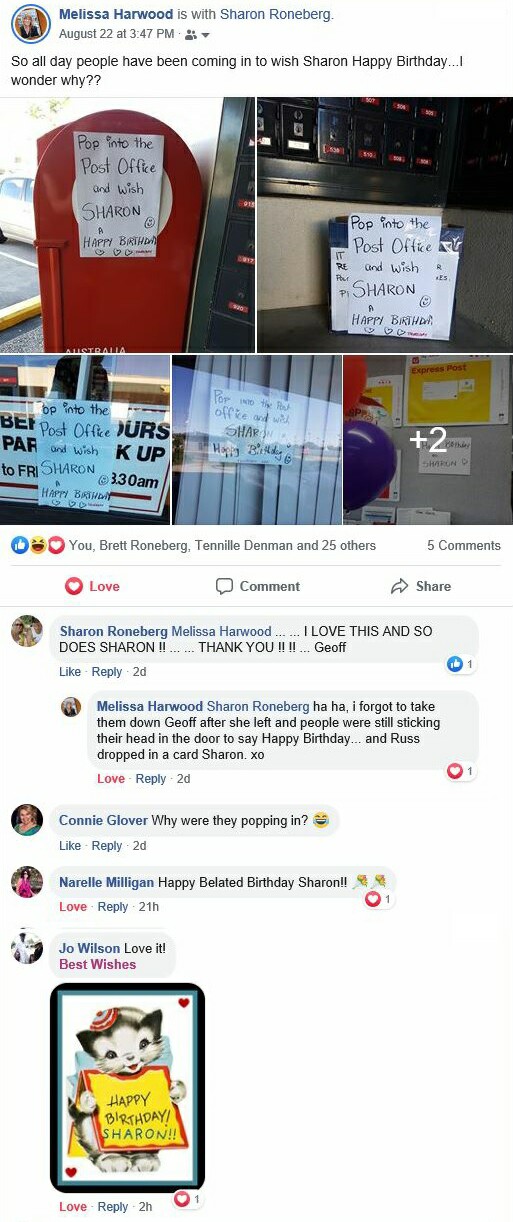Open the 5 Comments link
513x1222 pixels.
pyautogui.click(x=463, y=545)
